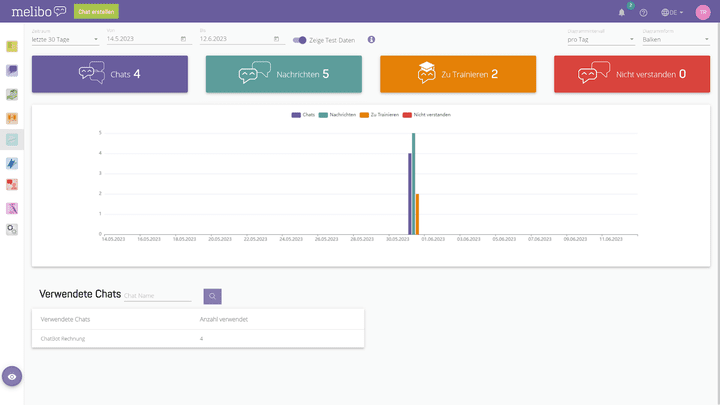Click the yellow sidebar icon at top
720x405 pixels.
click(x=12, y=47)
